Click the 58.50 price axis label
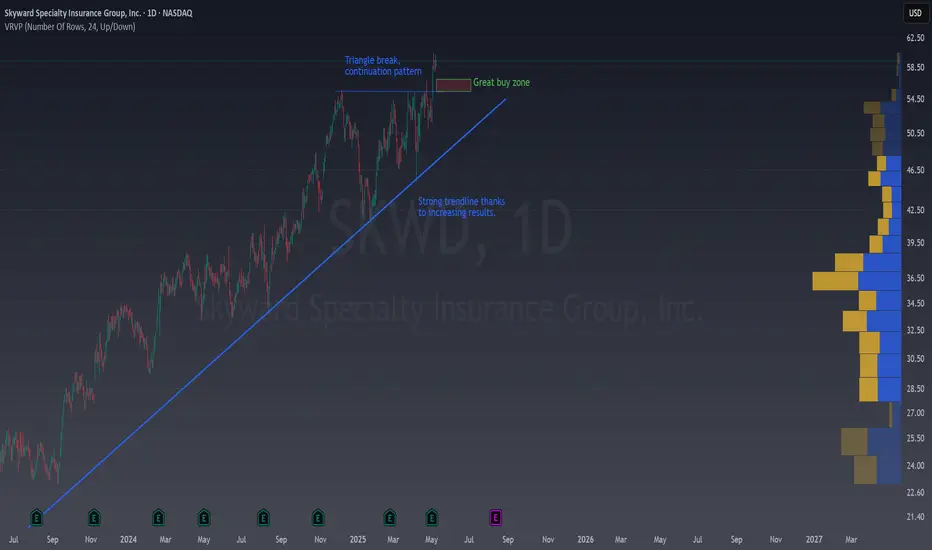This screenshot has height=550, width=932. (x=915, y=68)
